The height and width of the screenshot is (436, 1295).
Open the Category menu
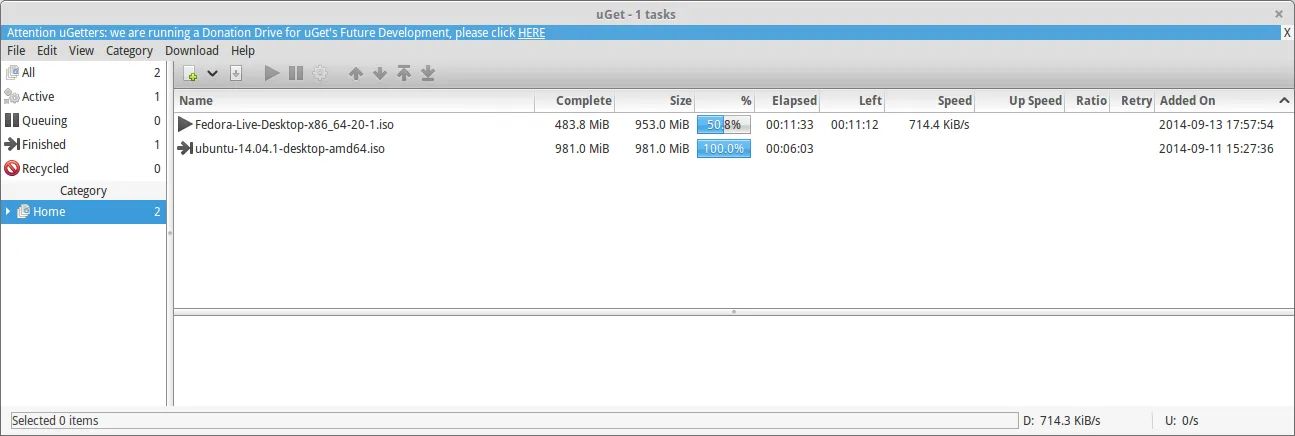(x=129, y=50)
